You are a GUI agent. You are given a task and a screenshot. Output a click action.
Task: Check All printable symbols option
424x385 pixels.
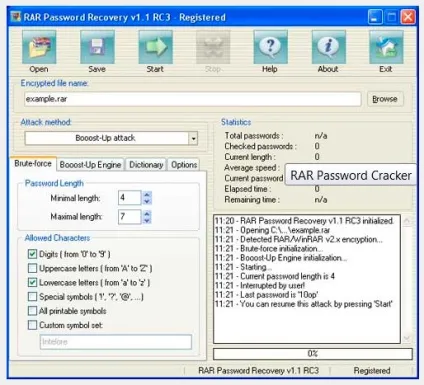click(32, 311)
